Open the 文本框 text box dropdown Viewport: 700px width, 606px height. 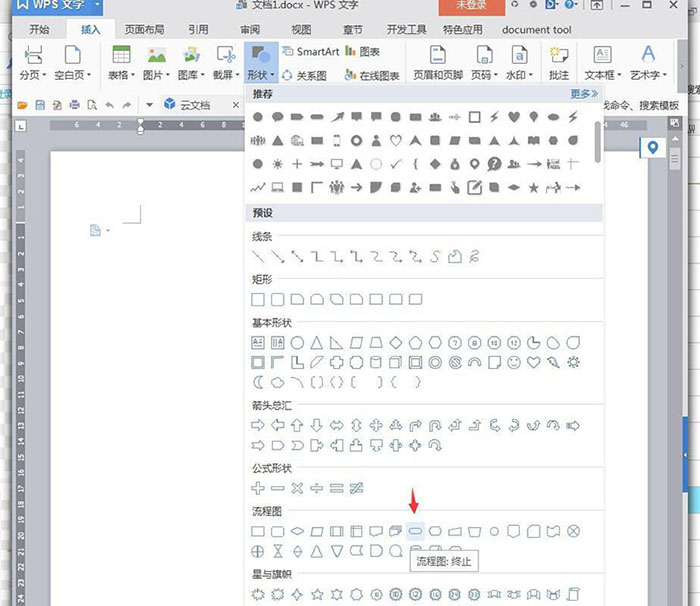[603, 63]
